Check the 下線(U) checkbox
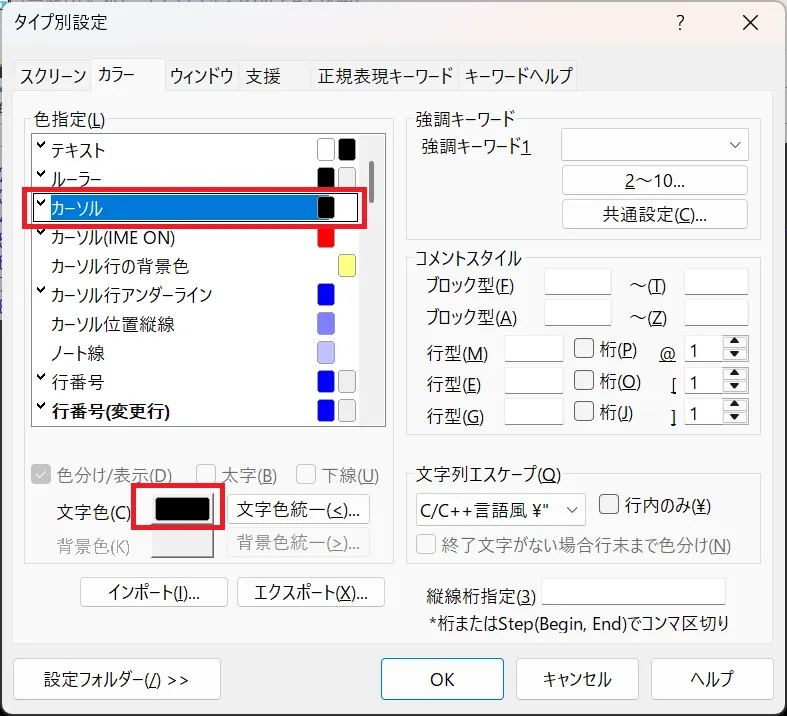 click(306, 474)
